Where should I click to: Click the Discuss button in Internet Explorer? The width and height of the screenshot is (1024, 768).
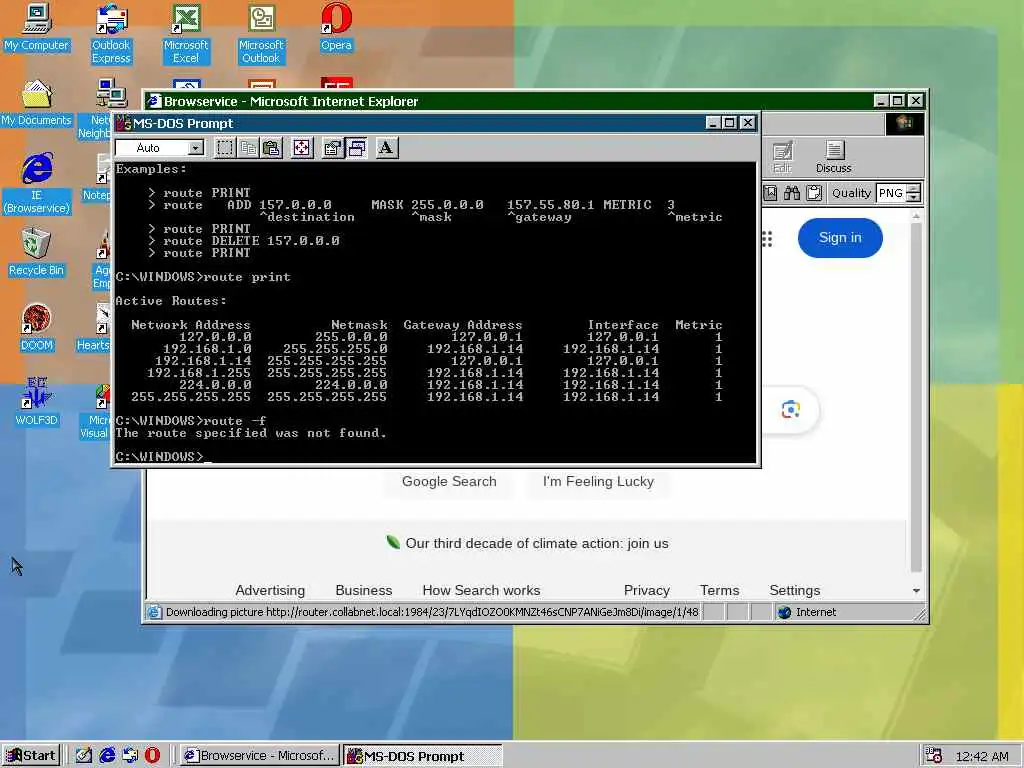pyautogui.click(x=833, y=157)
